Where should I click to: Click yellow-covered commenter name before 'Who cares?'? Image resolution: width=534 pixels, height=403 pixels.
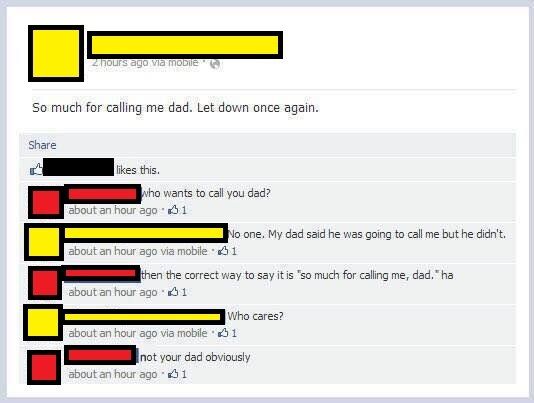[x=144, y=317]
